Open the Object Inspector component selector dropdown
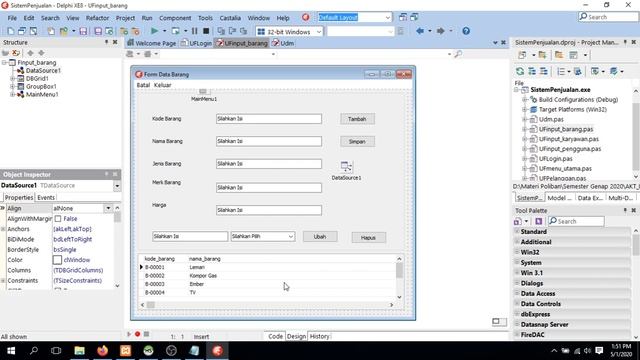This screenshot has height=360, width=640. pyautogui.click(x=117, y=186)
